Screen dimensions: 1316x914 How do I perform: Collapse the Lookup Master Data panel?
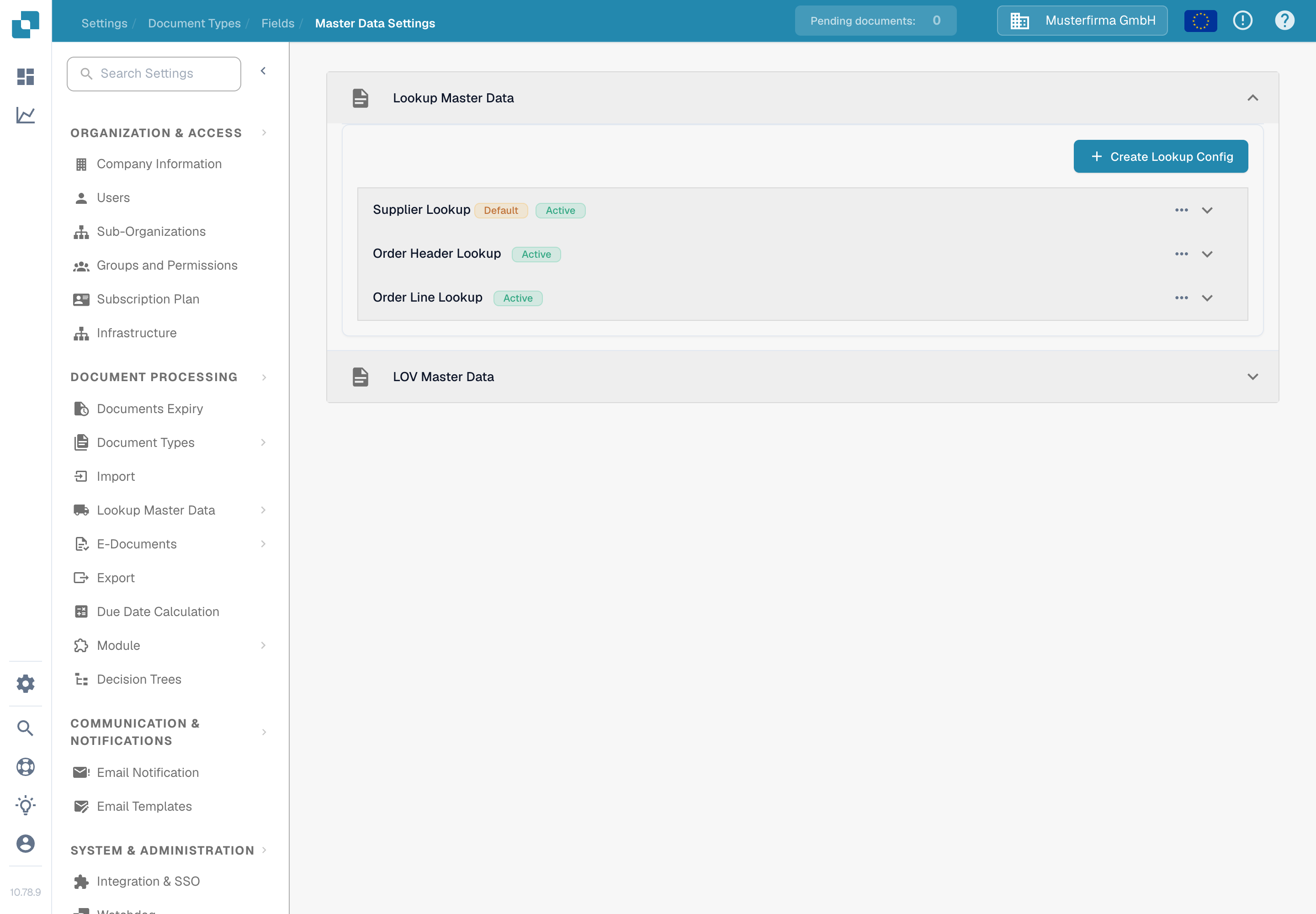tap(1253, 98)
